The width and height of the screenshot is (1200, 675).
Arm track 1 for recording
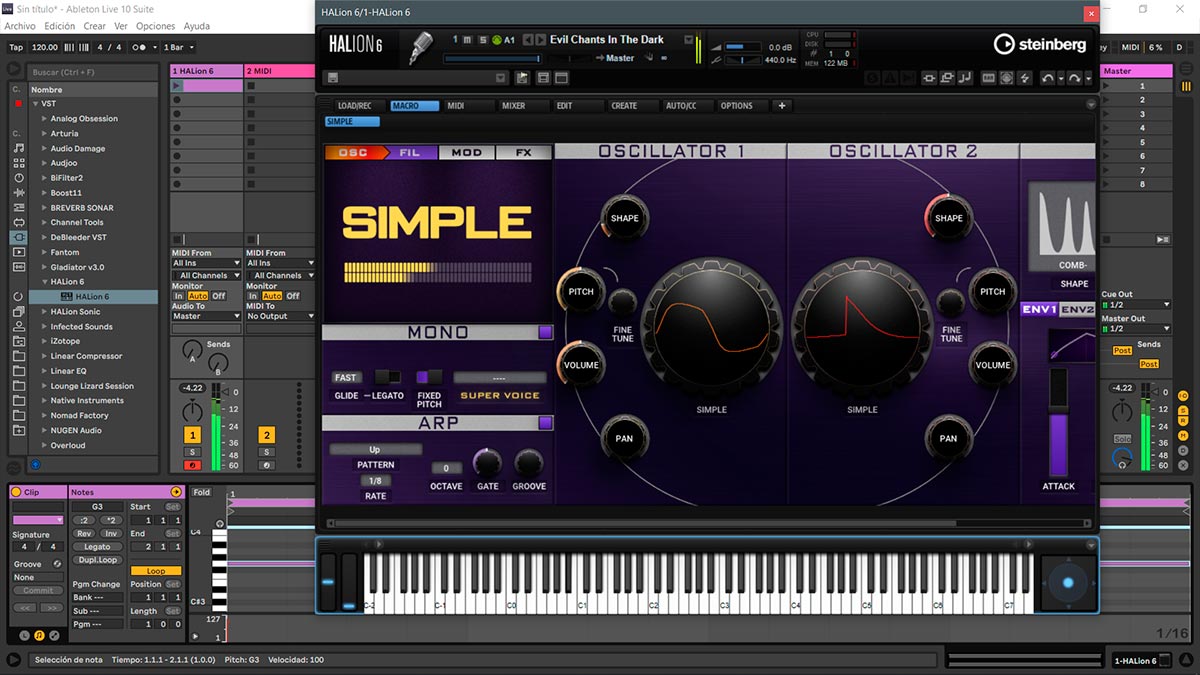tap(192, 465)
